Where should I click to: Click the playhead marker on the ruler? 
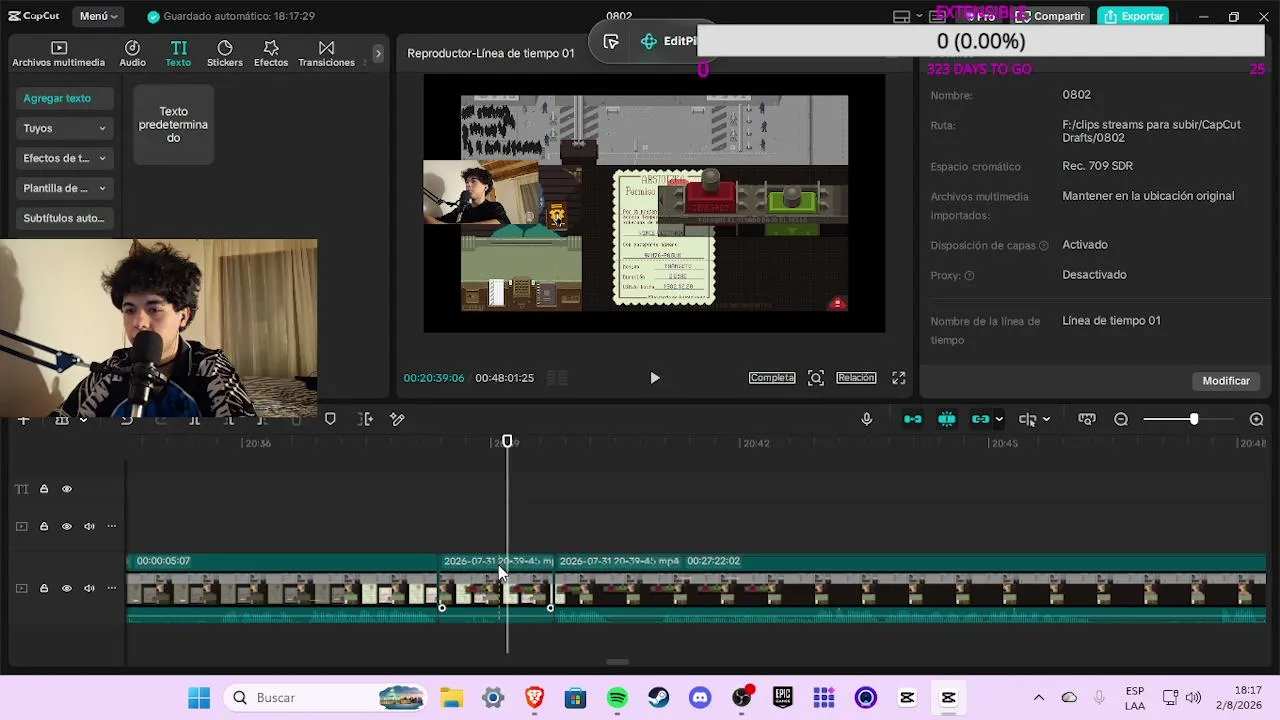[507, 442]
